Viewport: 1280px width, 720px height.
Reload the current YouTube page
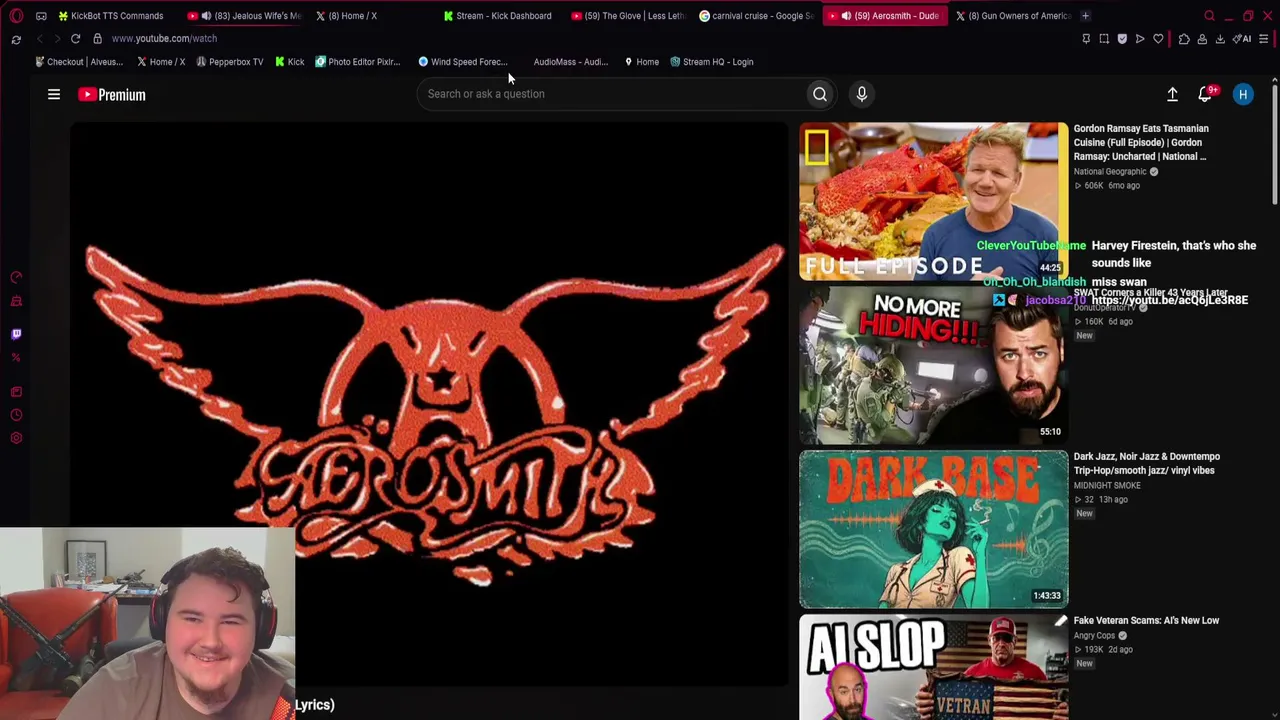(x=75, y=38)
